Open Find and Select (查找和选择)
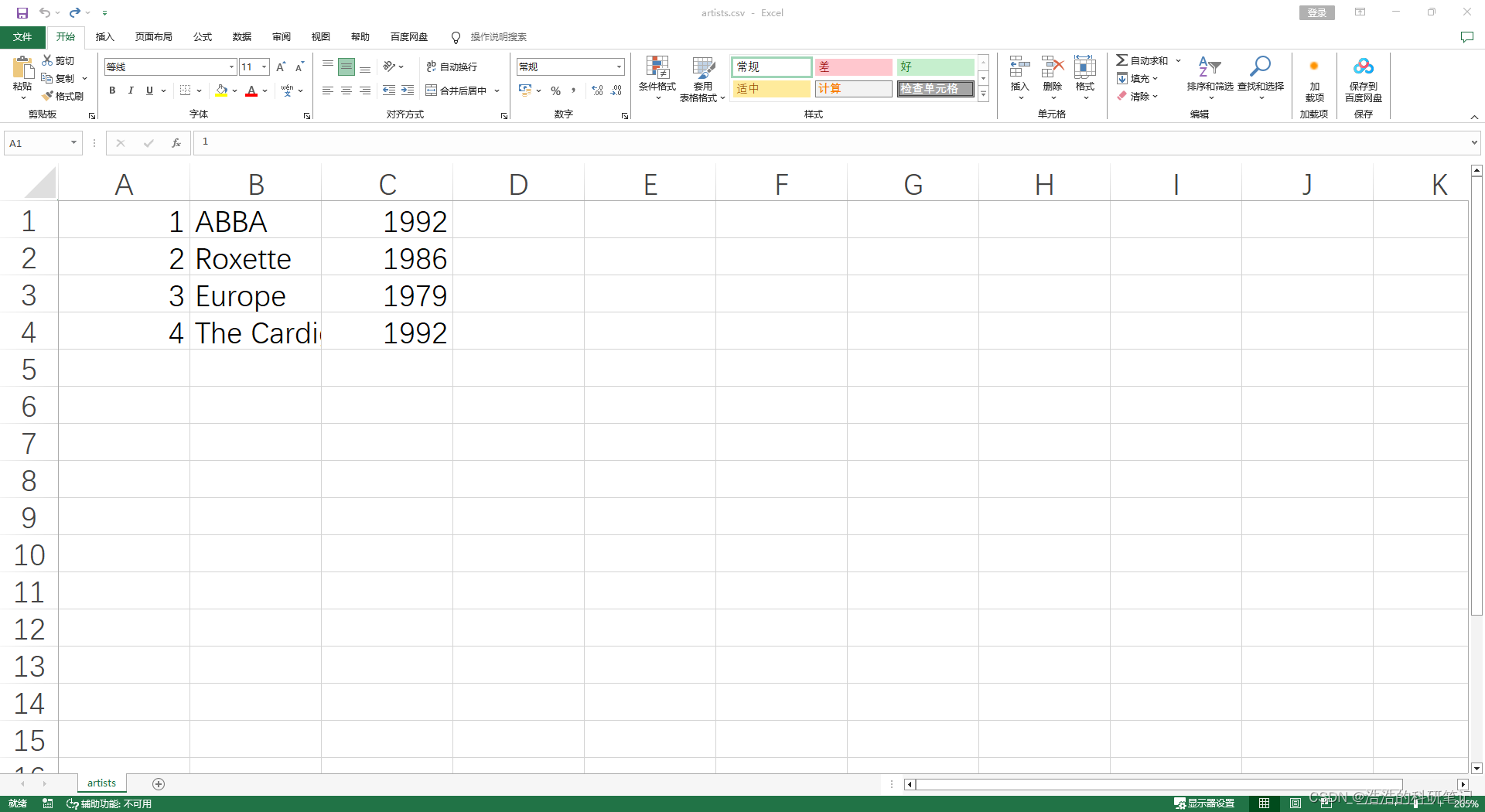 [x=1260, y=77]
